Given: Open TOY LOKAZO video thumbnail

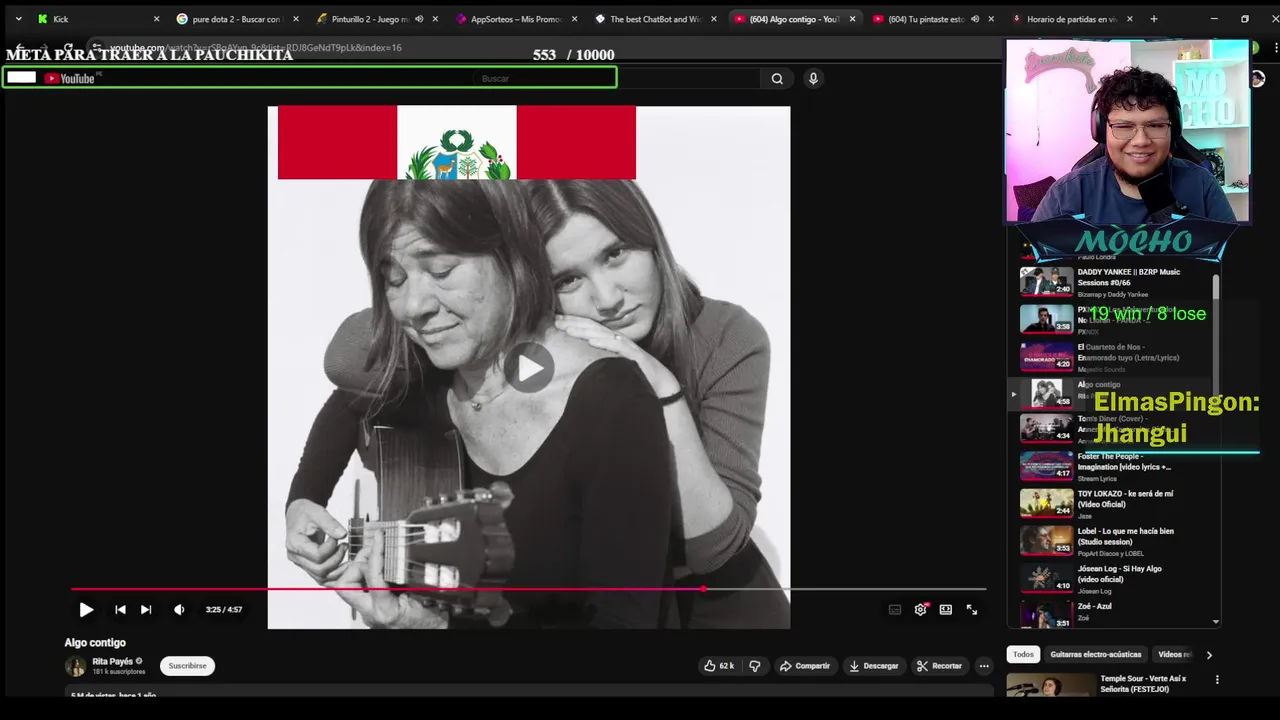Looking at the screenshot, I should coord(1046,503).
